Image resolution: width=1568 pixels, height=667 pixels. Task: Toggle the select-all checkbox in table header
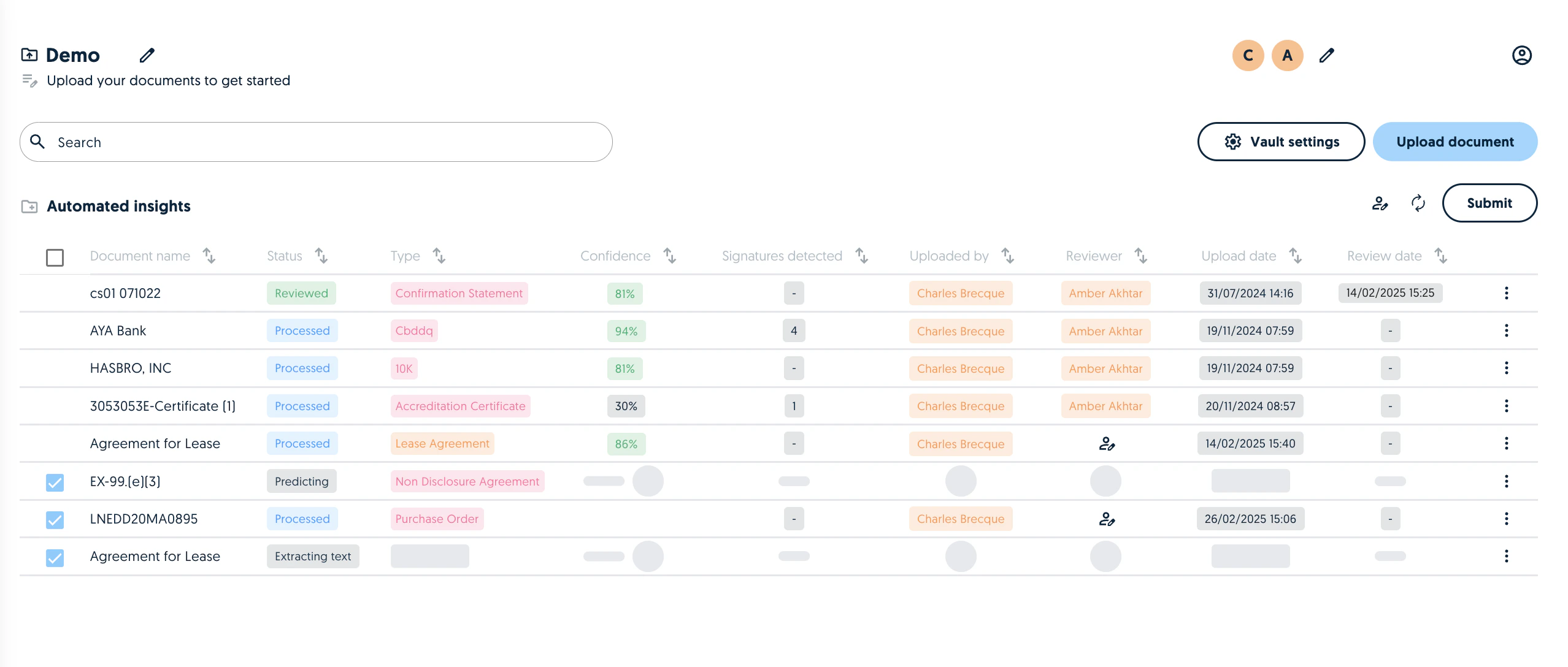click(55, 257)
